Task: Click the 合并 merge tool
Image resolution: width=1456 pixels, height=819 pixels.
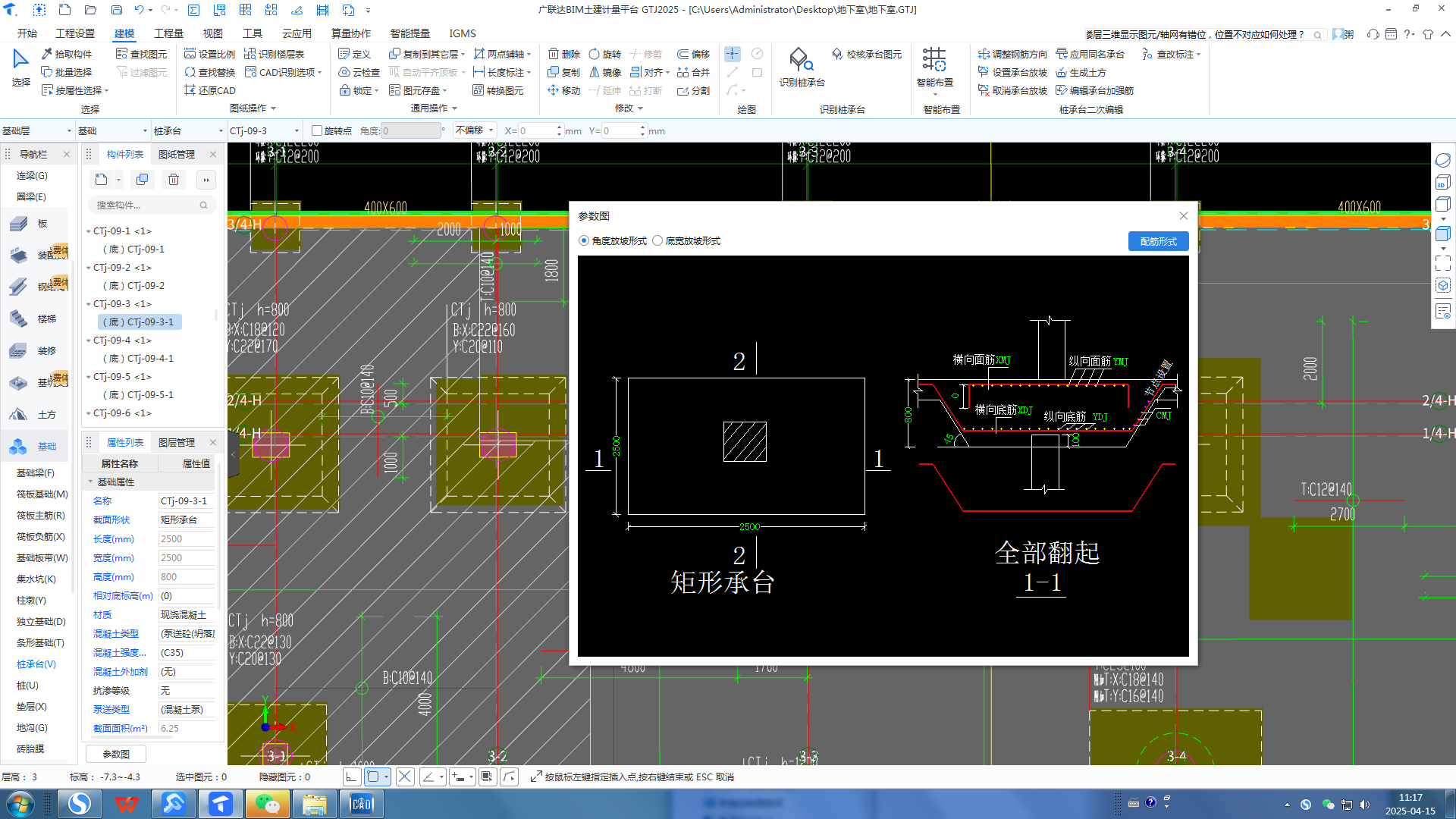Action: point(694,72)
